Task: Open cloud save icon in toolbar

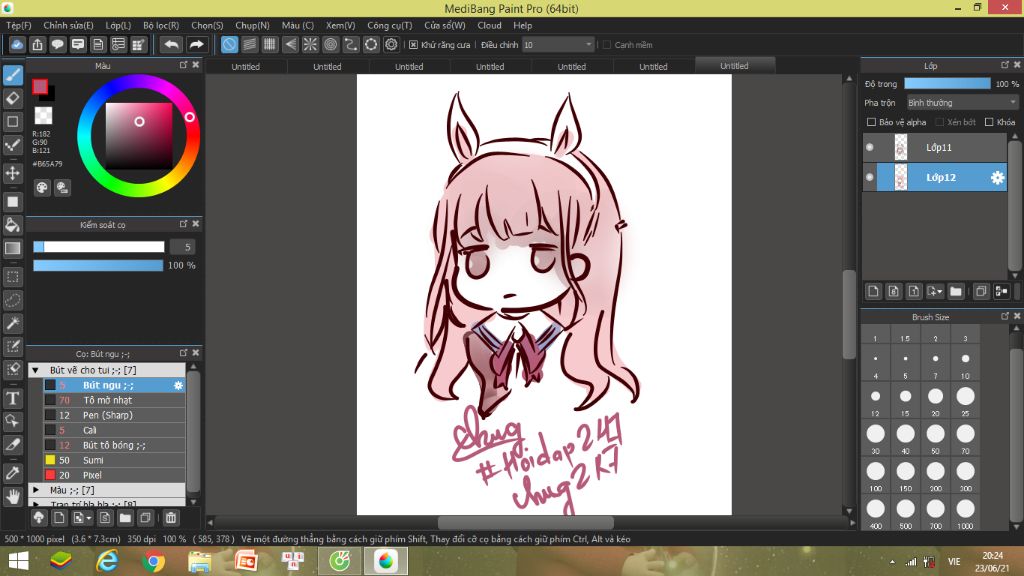Action: [x=17, y=44]
